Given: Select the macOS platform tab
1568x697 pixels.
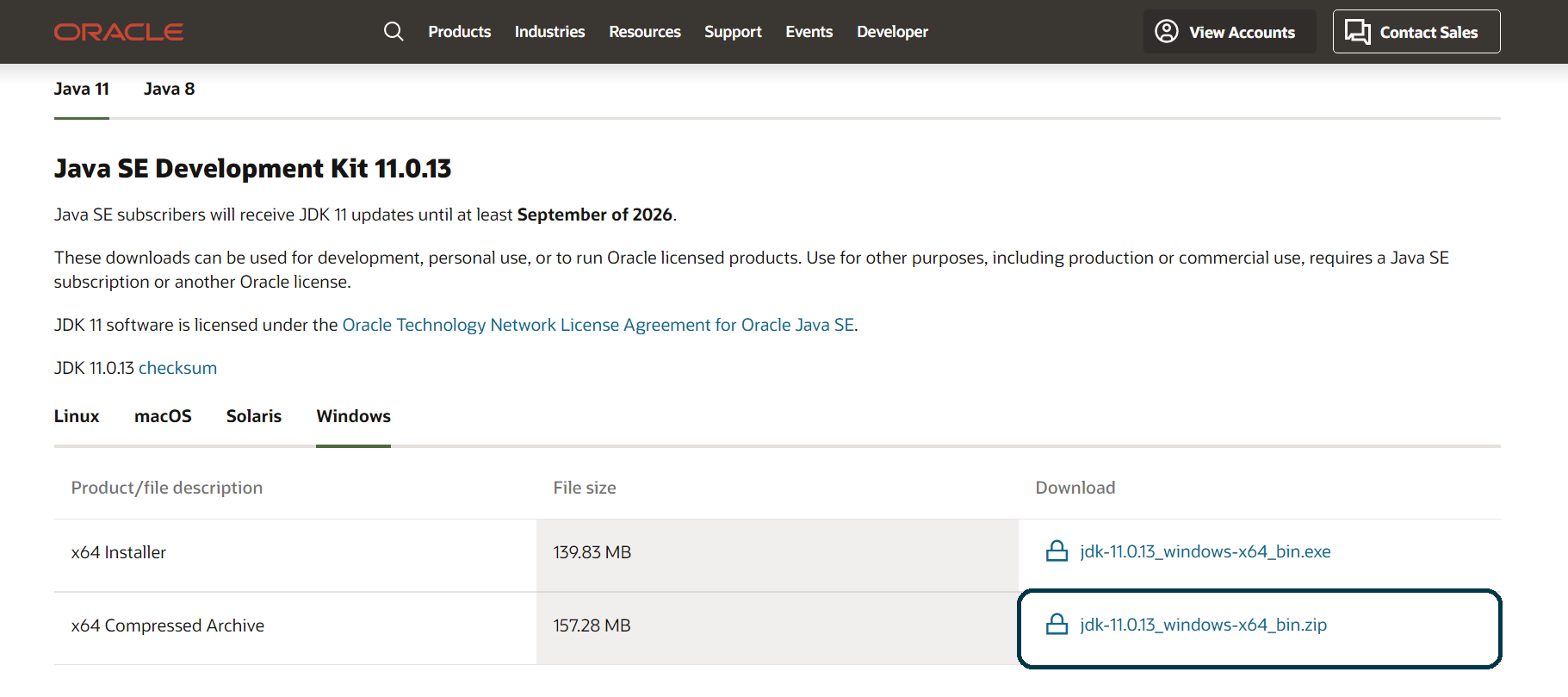Looking at the screenshot, I should (x=163, y=416).
